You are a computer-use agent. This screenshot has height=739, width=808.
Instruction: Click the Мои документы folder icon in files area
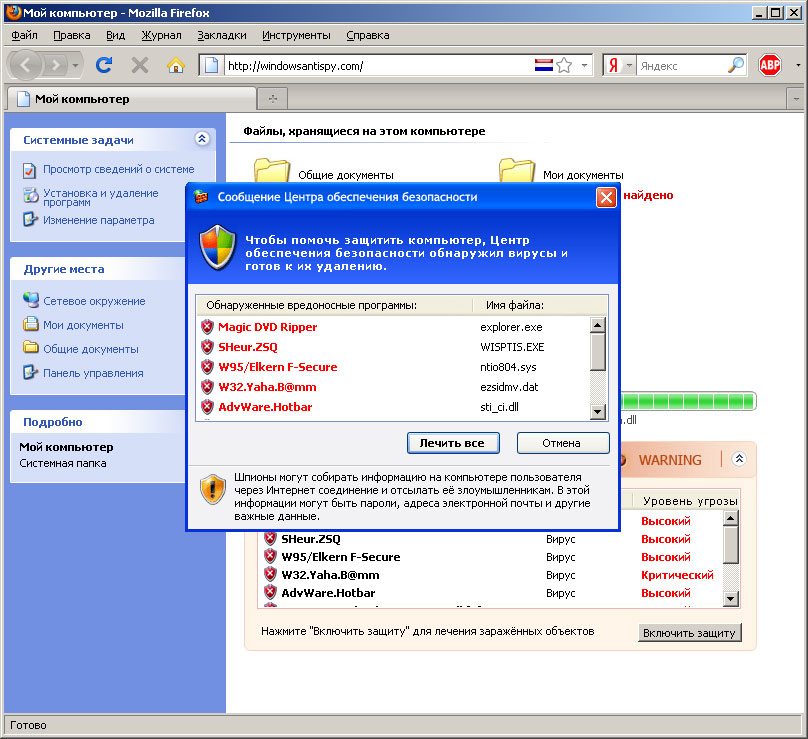(x=517, y=171)
